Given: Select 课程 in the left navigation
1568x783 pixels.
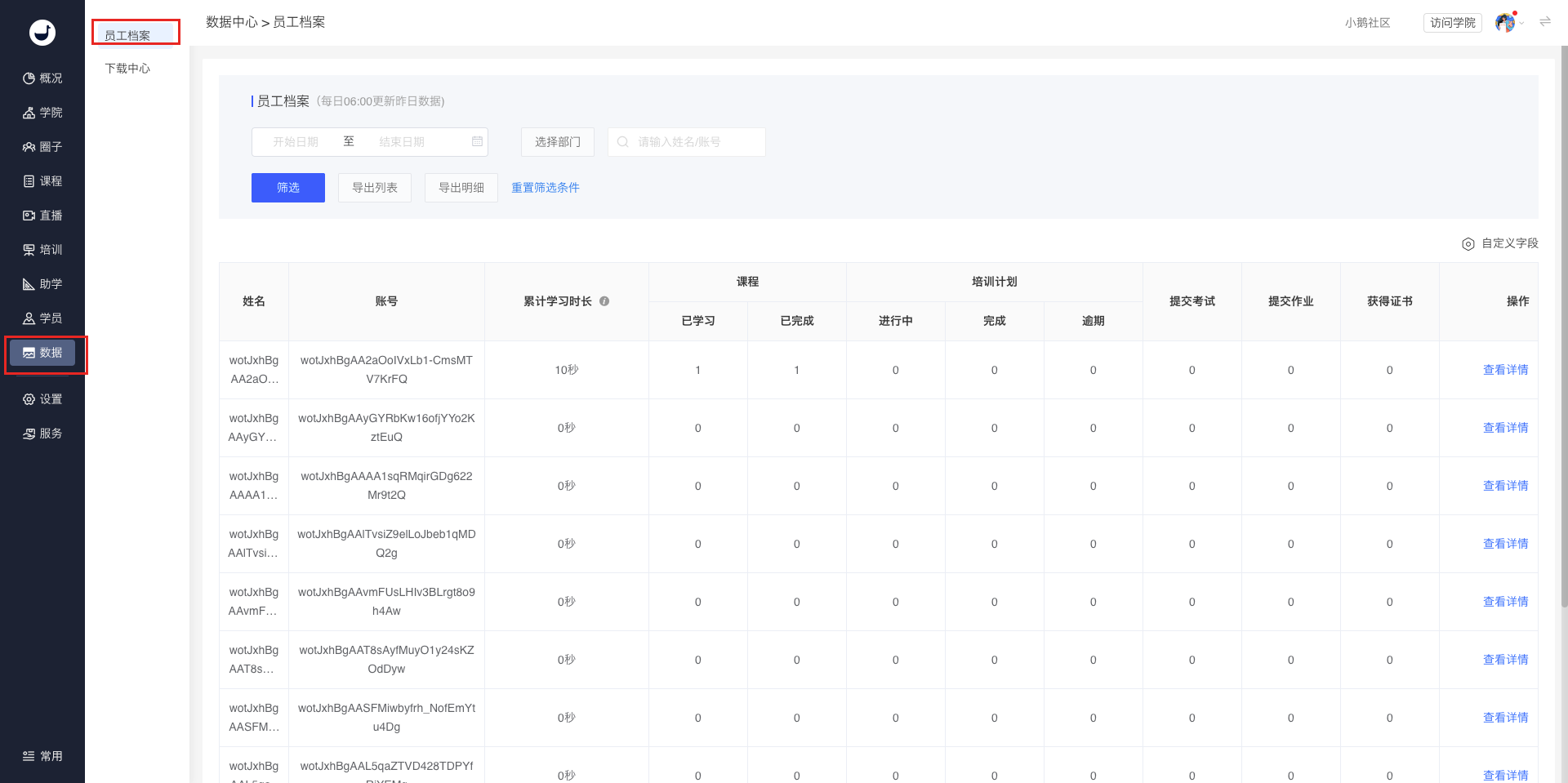Looking at the screenshot, I should 42,181.
